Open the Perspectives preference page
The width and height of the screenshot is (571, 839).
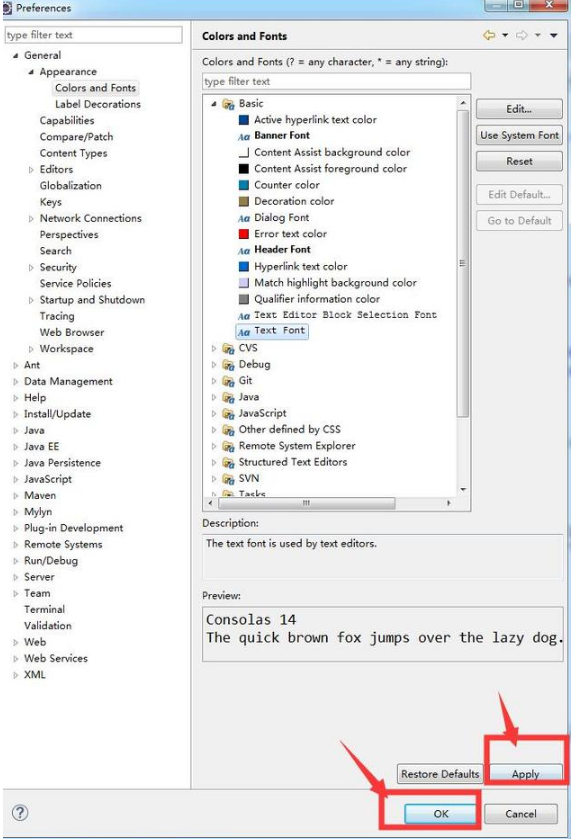(69, 235)
